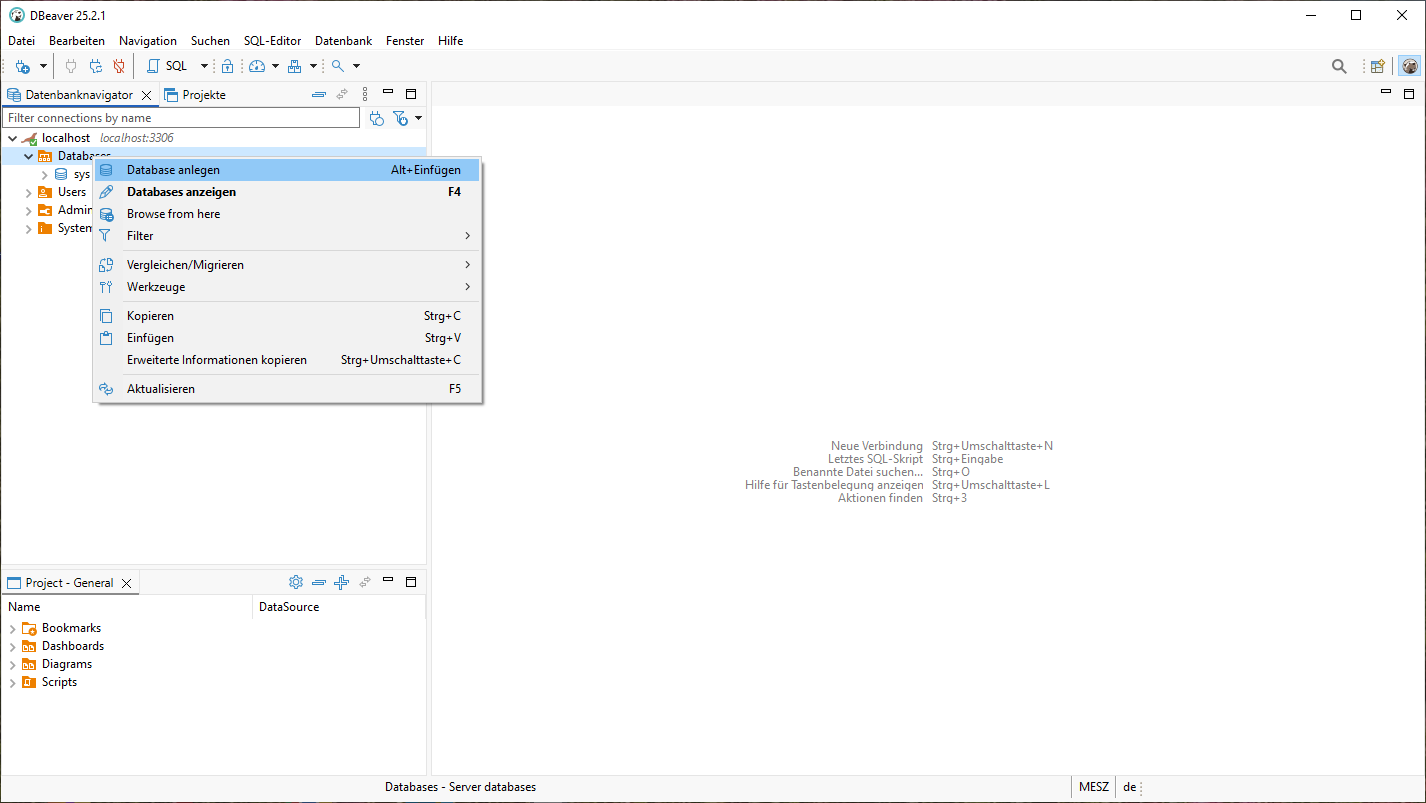The image size is (1426, 803).
Task: Open the navigator filter settings dropdown arrow
Action: tap(418, 118)
